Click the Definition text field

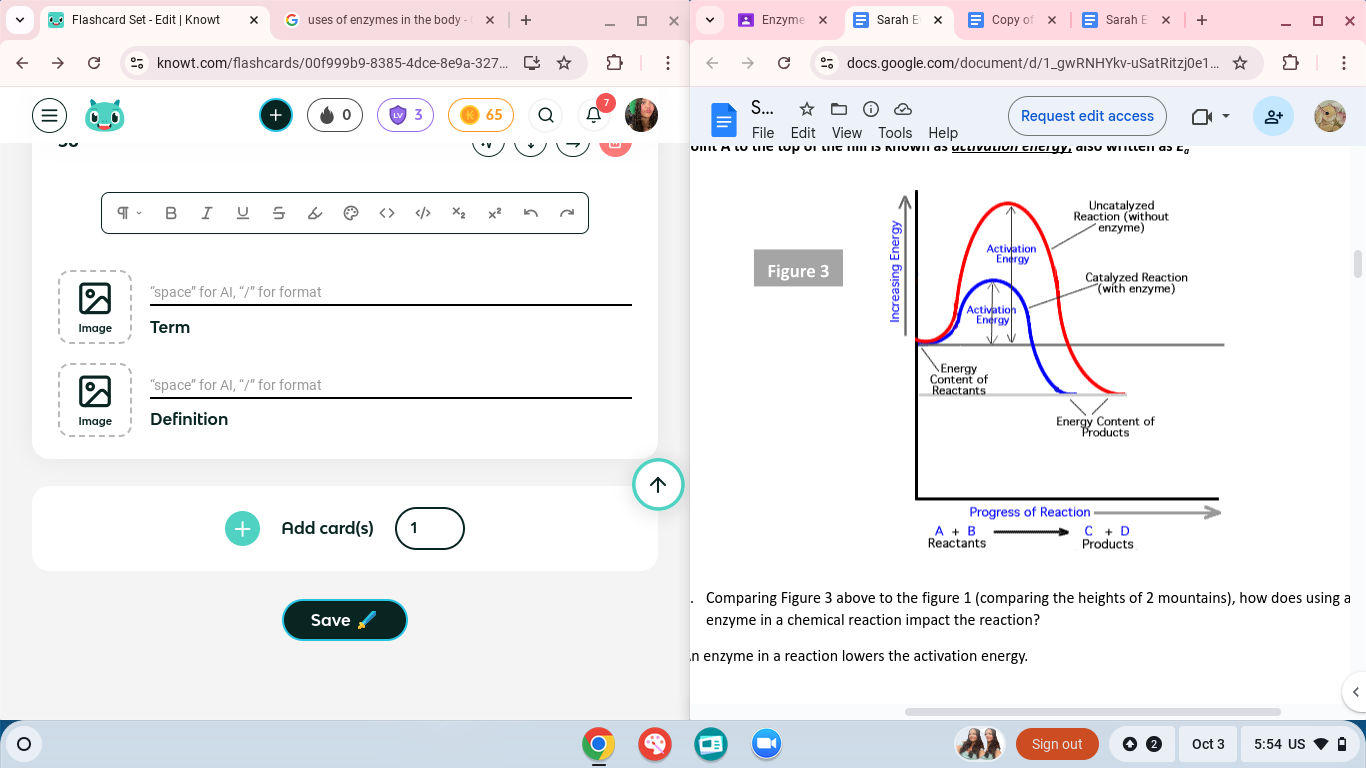click(x=390, y=385)
